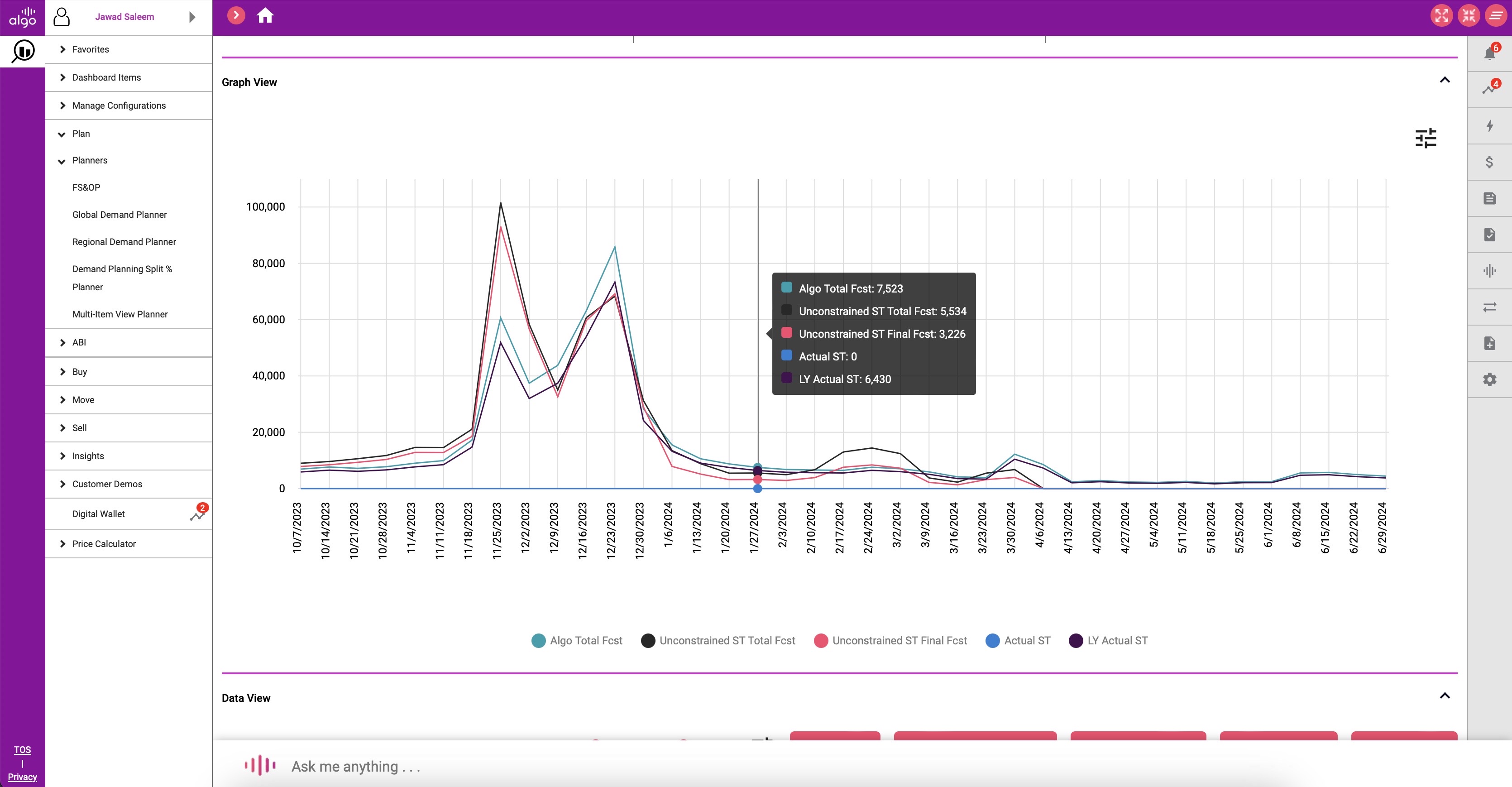Open the dollar sign pricing panel
The width and height of the screenshot is (1512, 787).
point(1490,162)
